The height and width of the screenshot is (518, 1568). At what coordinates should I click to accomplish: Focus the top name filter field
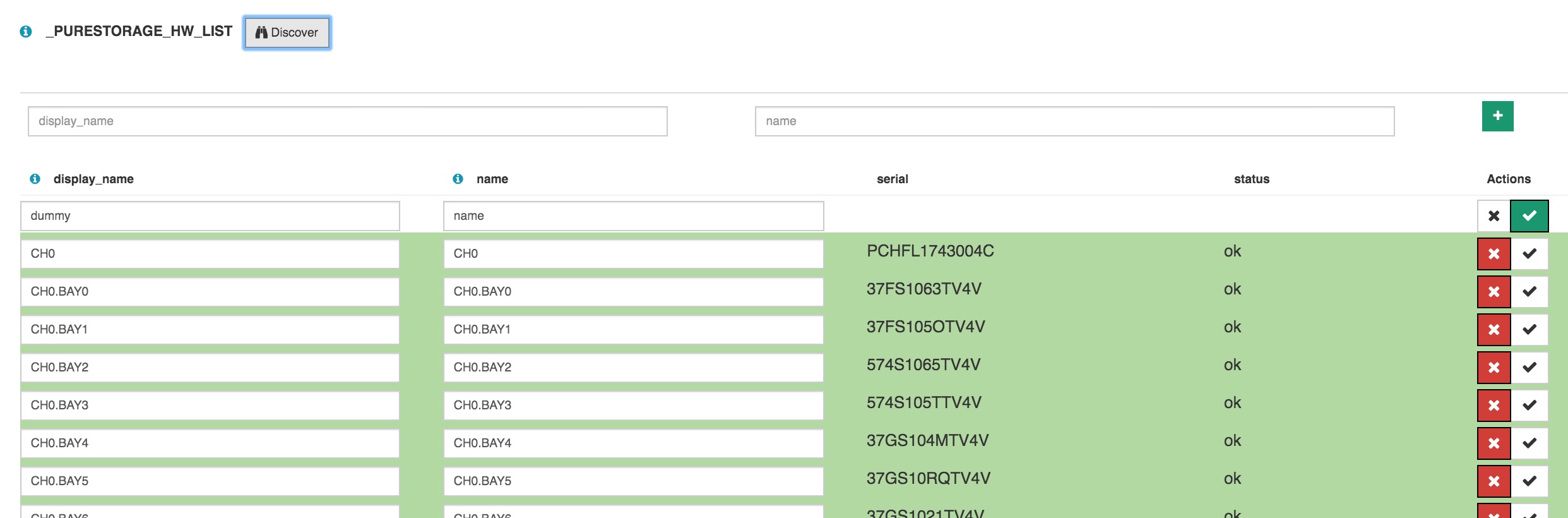click(1074, 121)
